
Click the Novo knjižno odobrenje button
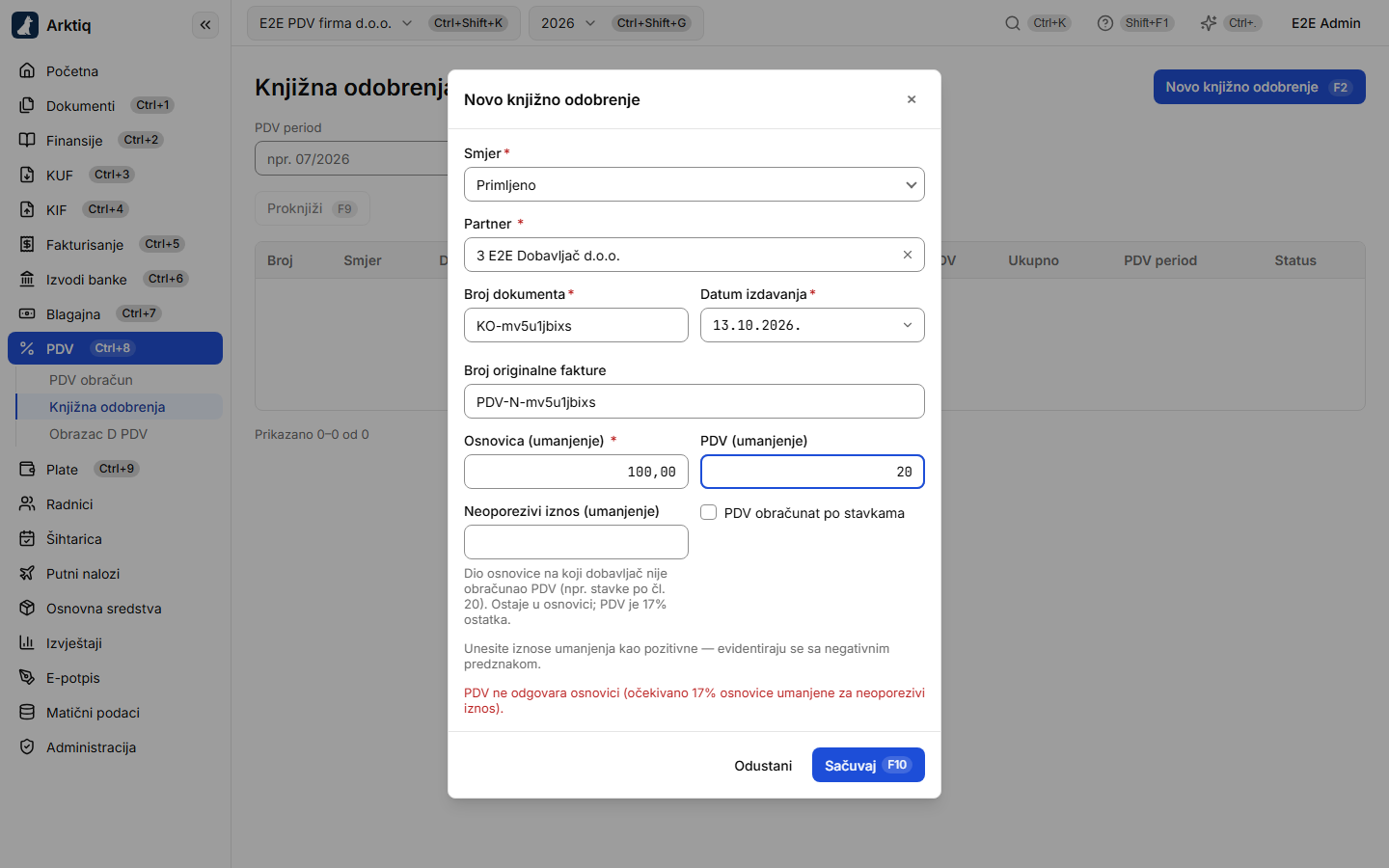pos(1260,87)
